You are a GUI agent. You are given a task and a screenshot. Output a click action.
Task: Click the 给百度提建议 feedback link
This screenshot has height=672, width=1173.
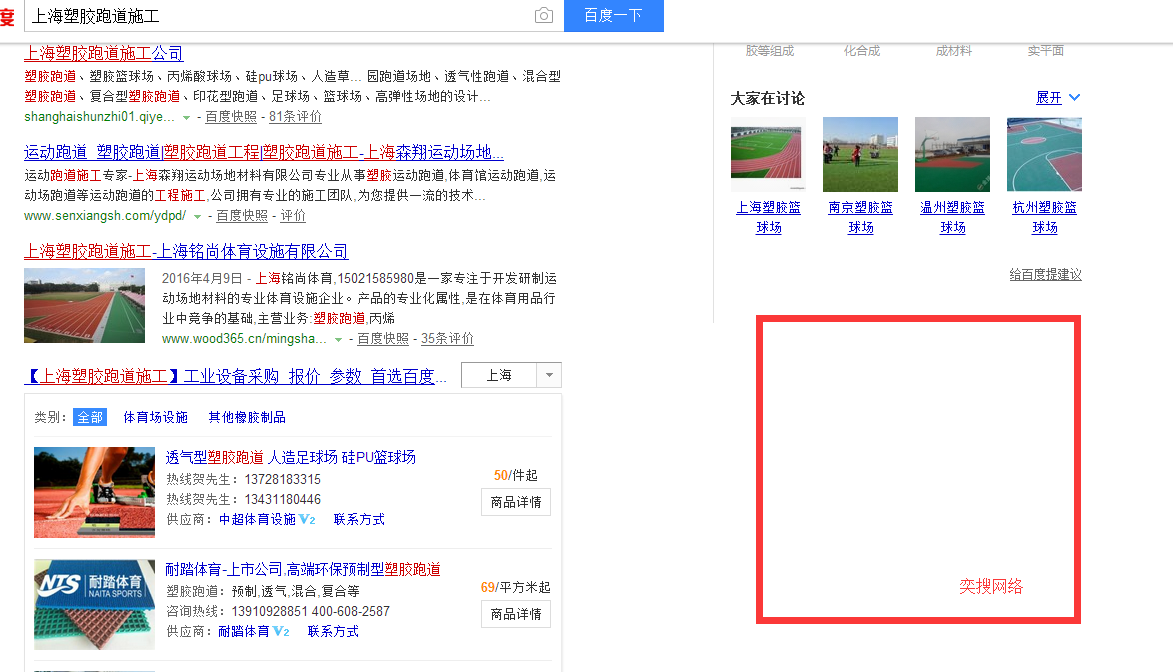click(x=1045, y=275)
